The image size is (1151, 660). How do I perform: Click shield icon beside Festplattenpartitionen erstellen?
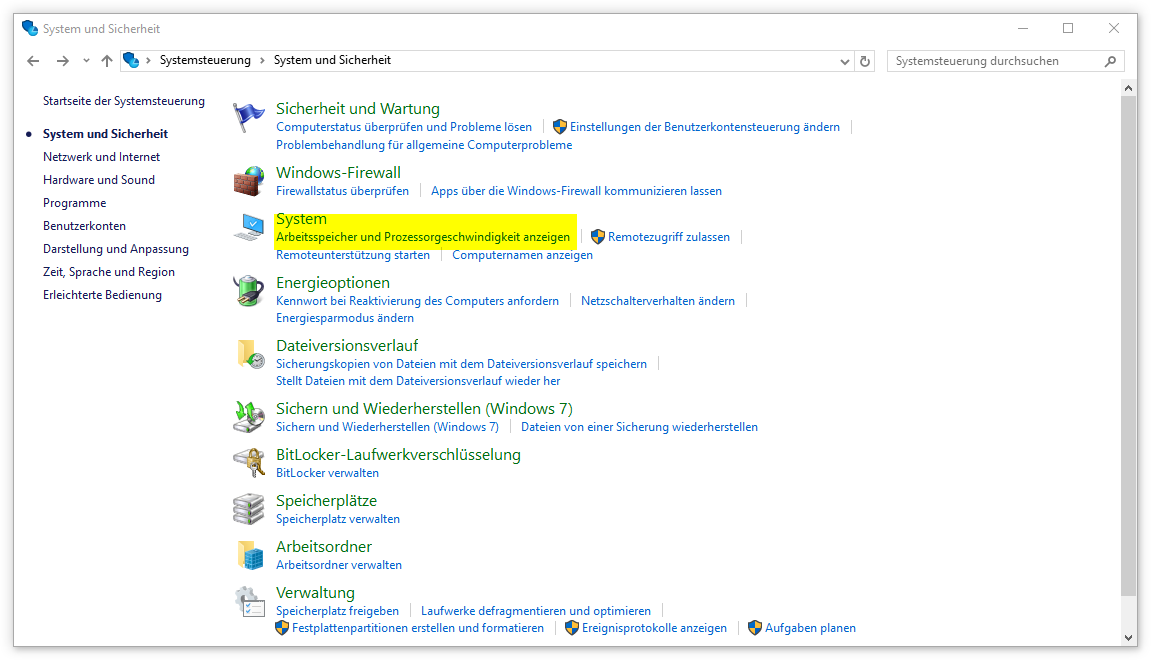pos(282,628)
